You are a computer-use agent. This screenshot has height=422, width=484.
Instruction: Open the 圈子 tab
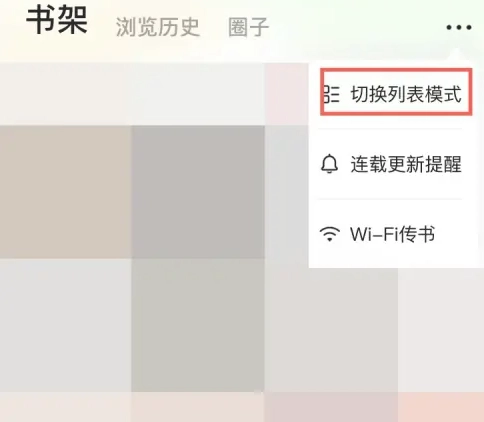(x=248, y=27)
